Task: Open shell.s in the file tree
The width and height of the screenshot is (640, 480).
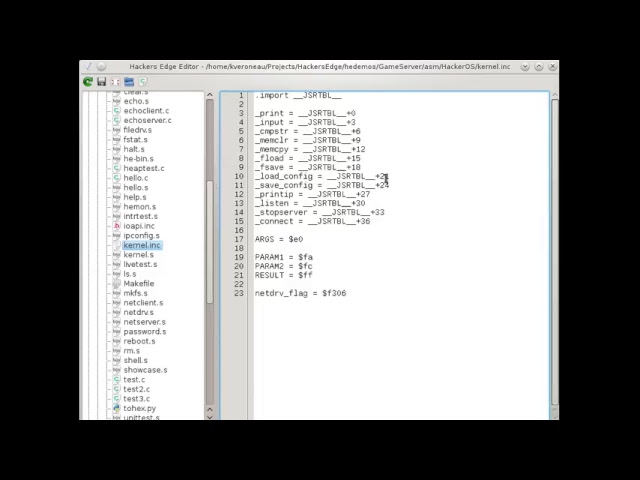Action: click(x=136, y=360)
